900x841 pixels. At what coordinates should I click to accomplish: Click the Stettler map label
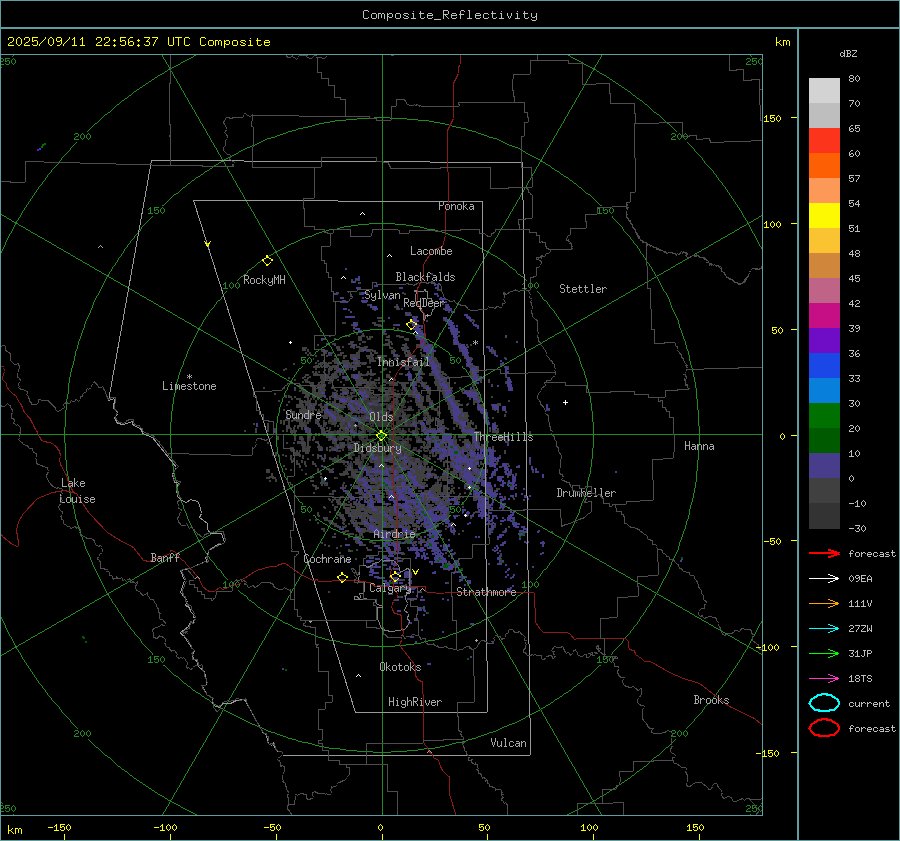coord(583,289)
